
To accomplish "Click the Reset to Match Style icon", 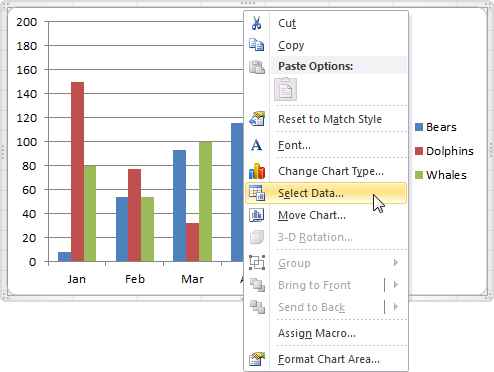I will tap(257, 119).
